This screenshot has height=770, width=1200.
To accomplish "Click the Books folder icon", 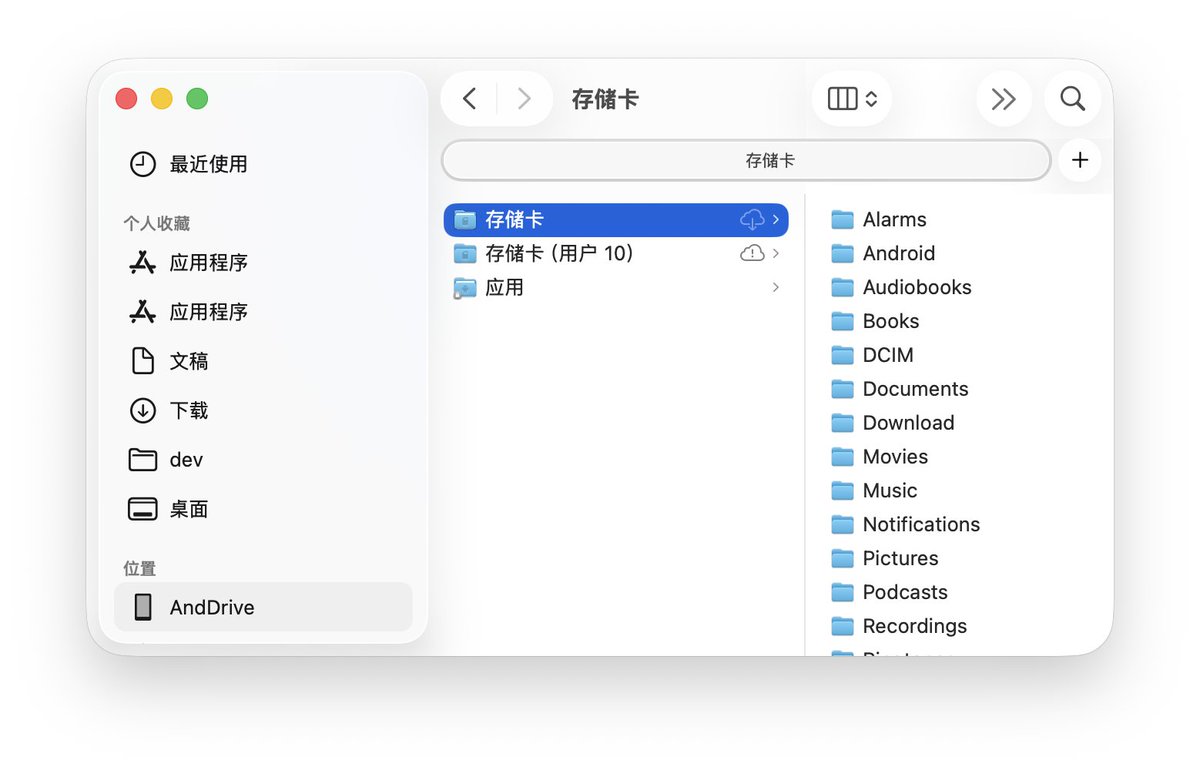I will (843, 321).
